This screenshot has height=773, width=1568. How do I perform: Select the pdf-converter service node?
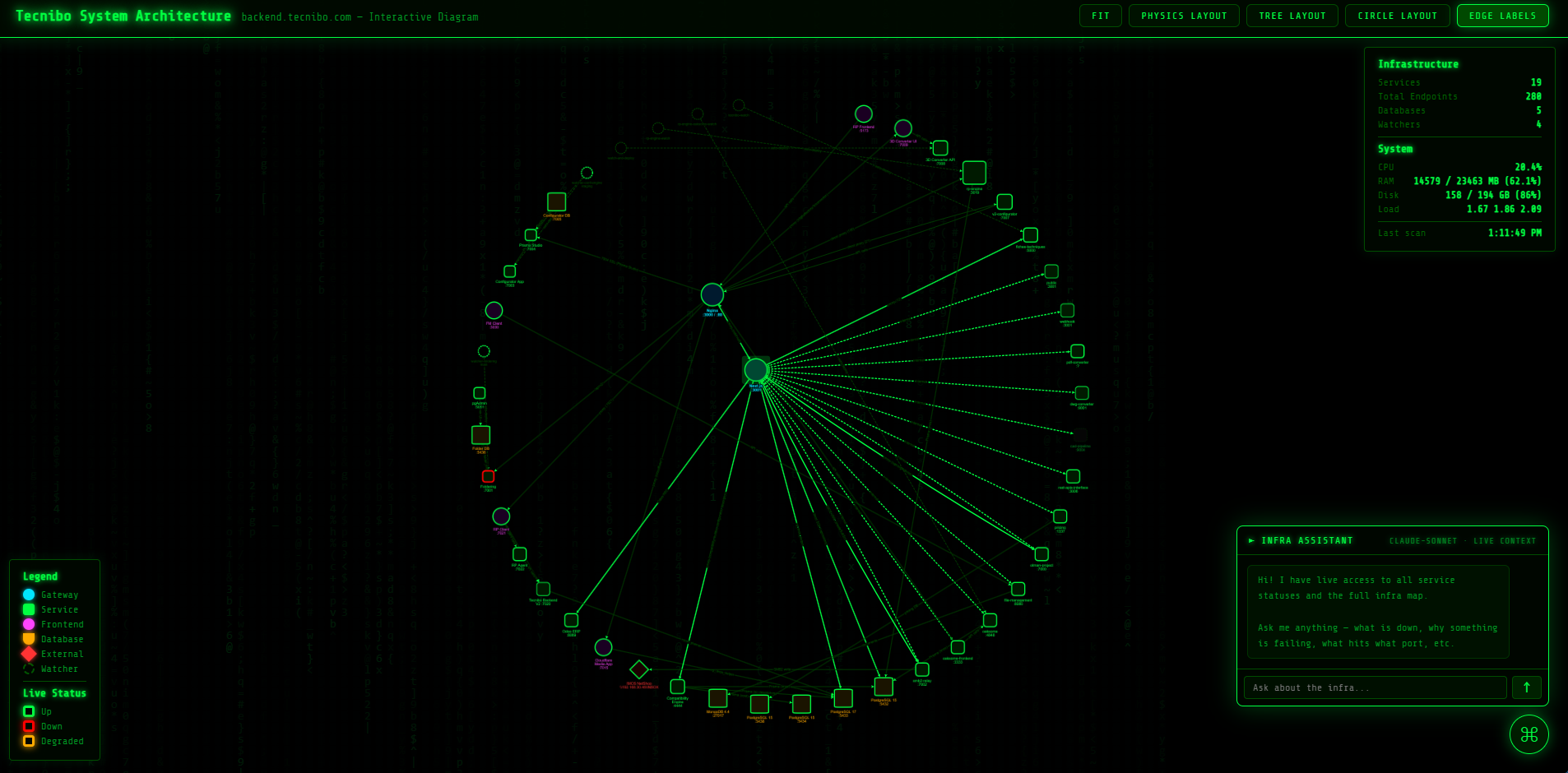click(x=1078, y=351)
